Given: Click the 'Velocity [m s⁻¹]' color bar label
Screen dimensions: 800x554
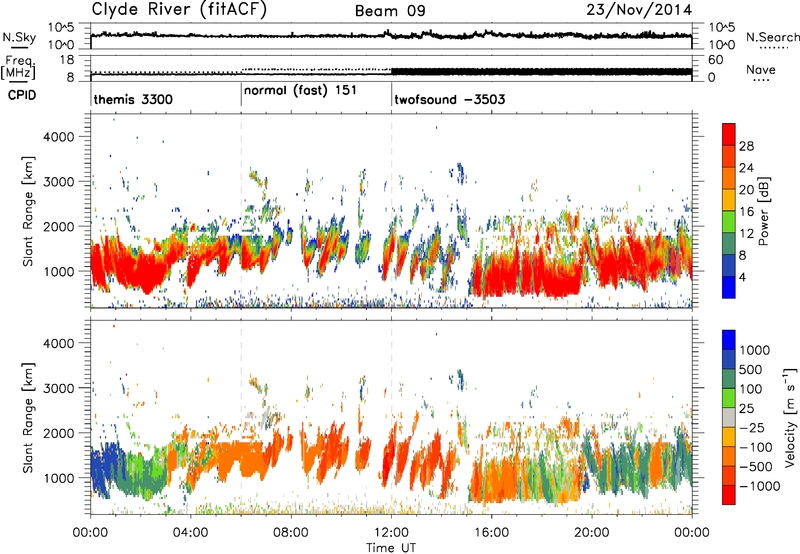Looking at the screenshot, I should [790, 417].
